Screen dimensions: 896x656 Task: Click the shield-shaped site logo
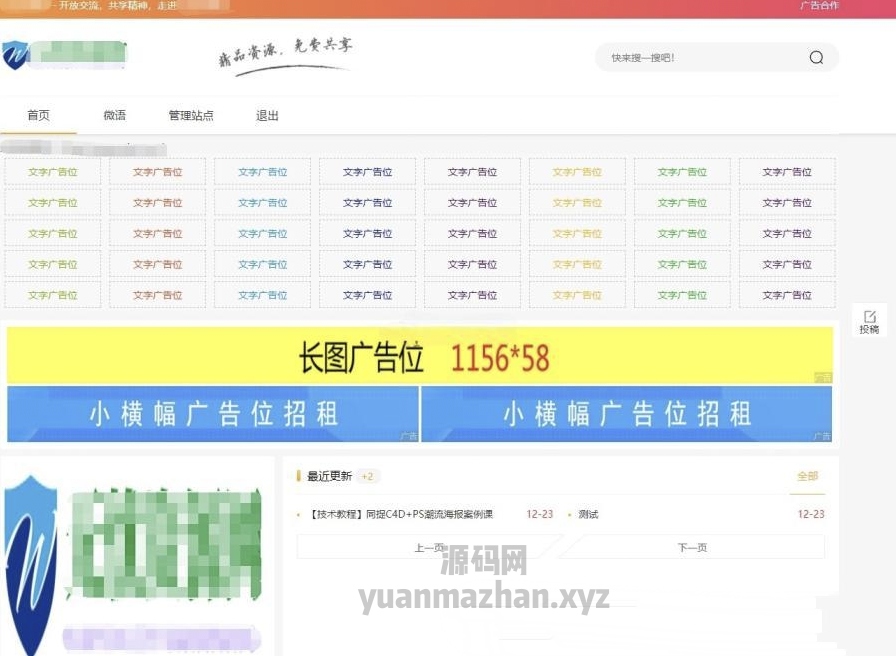coord(17,55)
